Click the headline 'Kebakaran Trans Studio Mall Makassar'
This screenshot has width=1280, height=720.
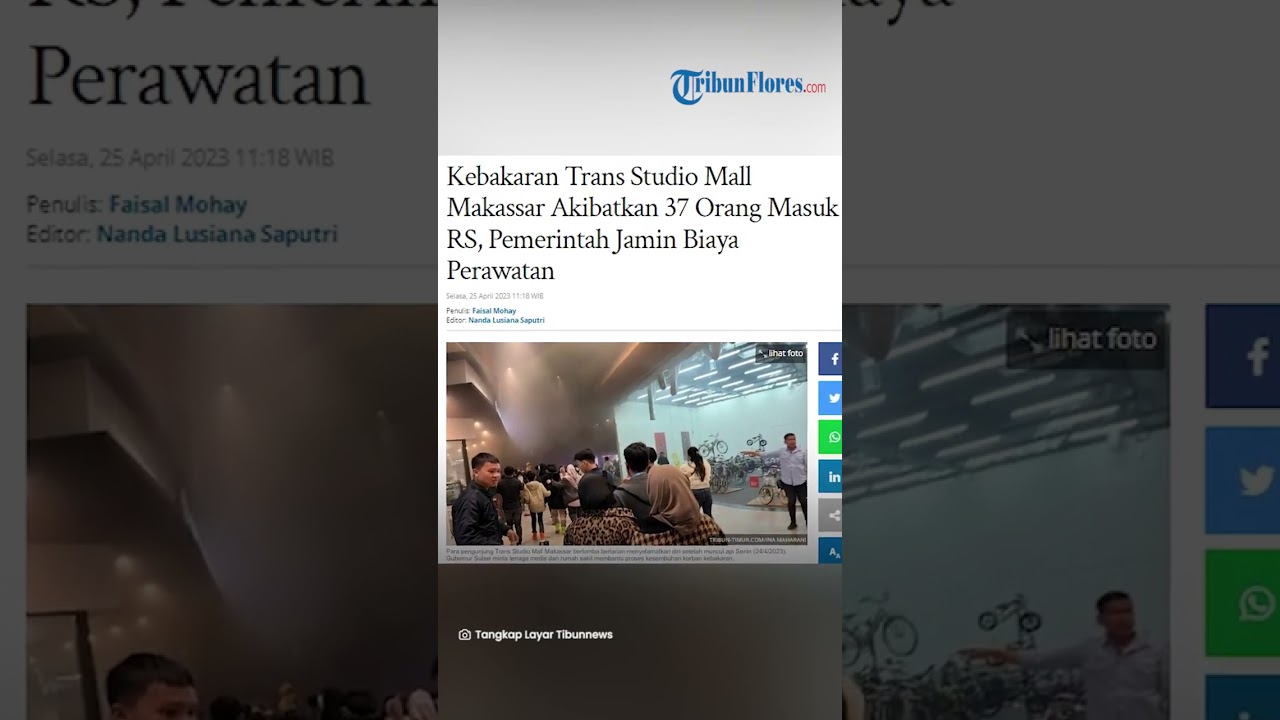(642, 223)
